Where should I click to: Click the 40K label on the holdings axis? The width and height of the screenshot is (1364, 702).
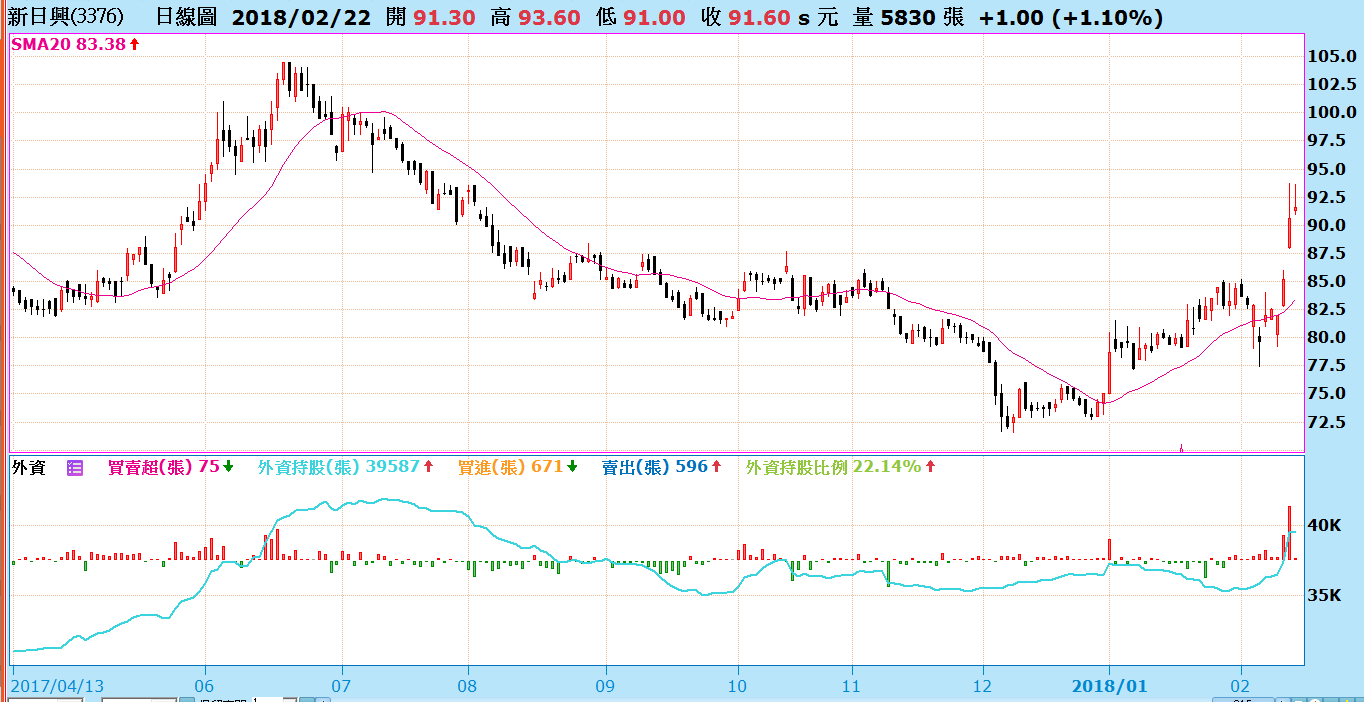[1325, 525]
